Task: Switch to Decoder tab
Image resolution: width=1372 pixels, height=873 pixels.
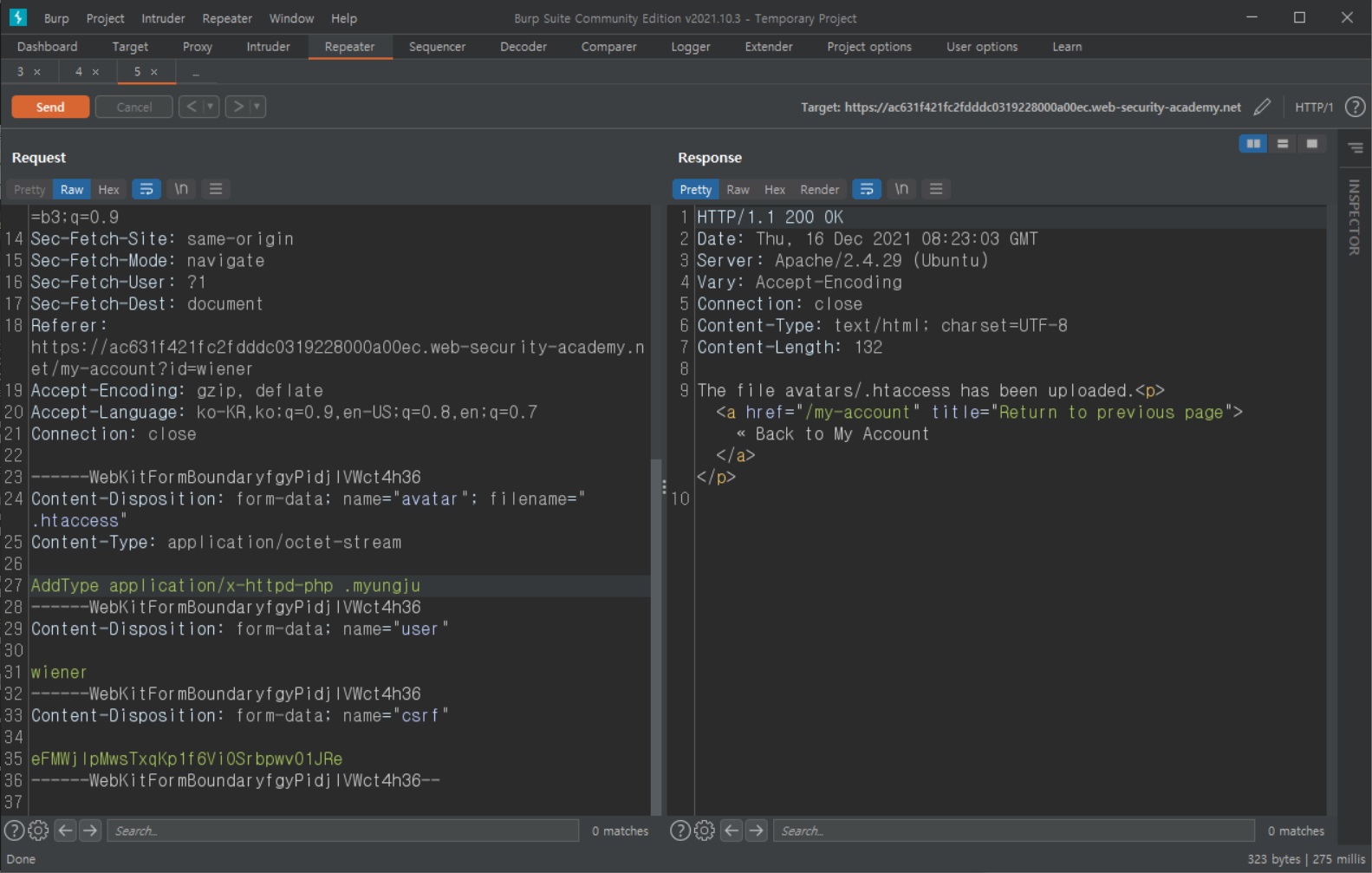Action: tap(523, 47)
